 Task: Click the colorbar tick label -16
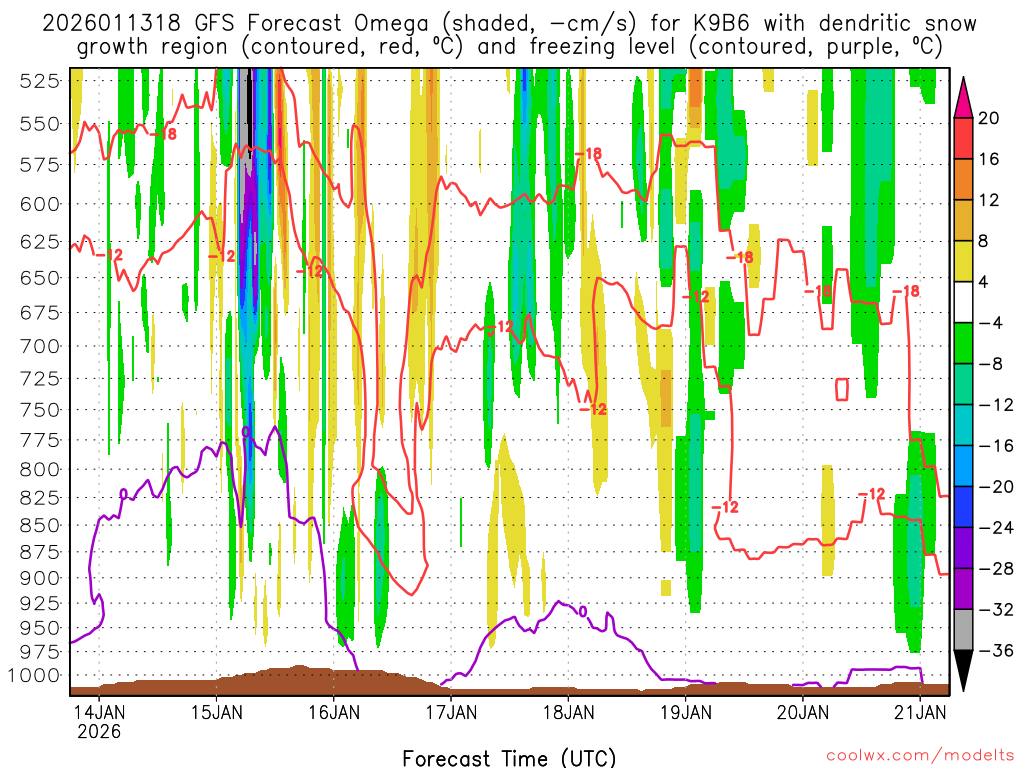996,446
